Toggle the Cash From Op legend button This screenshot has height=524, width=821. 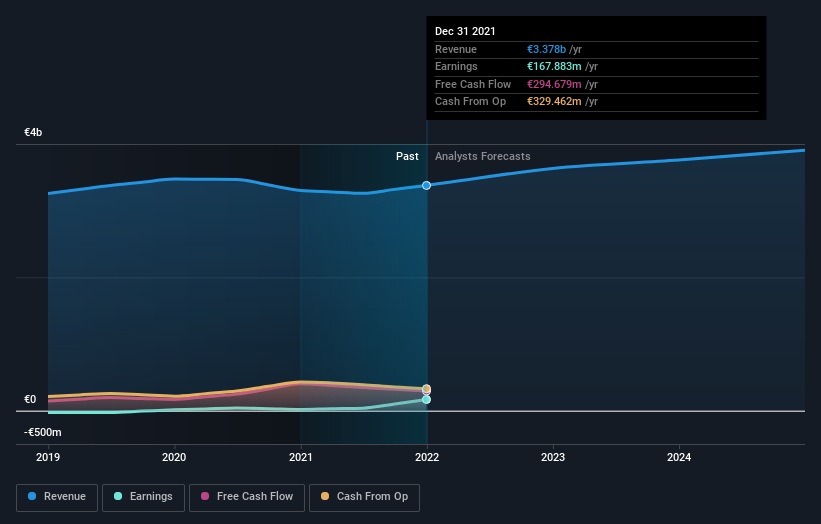[x=364, y=497]
